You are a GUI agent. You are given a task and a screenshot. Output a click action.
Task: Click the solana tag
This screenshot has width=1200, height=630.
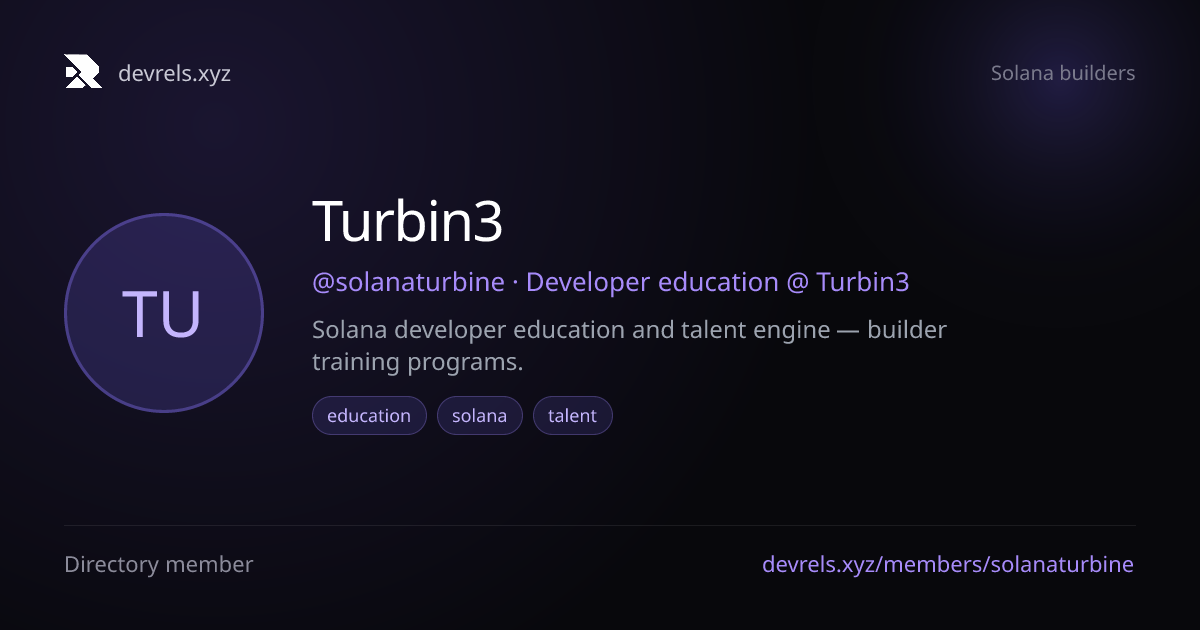coord(480,416)
